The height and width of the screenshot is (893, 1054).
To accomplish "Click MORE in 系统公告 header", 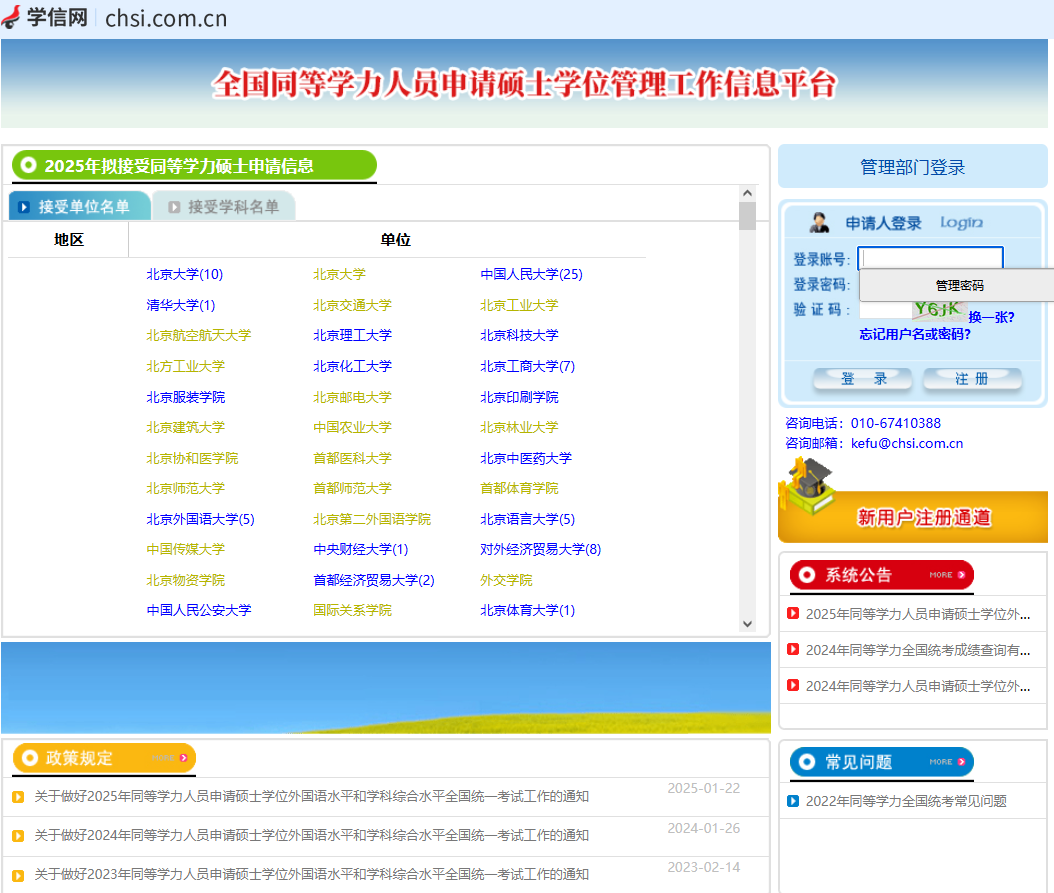I will (947, 575).
